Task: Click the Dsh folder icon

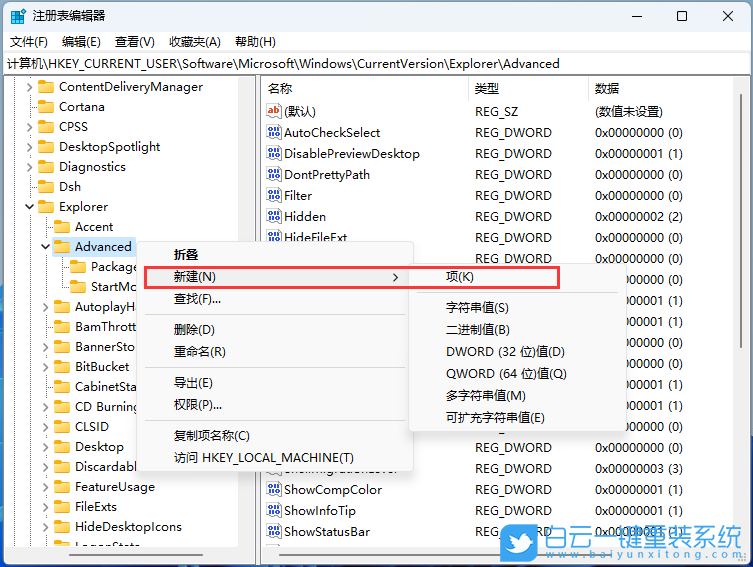Action: (46, 187)
